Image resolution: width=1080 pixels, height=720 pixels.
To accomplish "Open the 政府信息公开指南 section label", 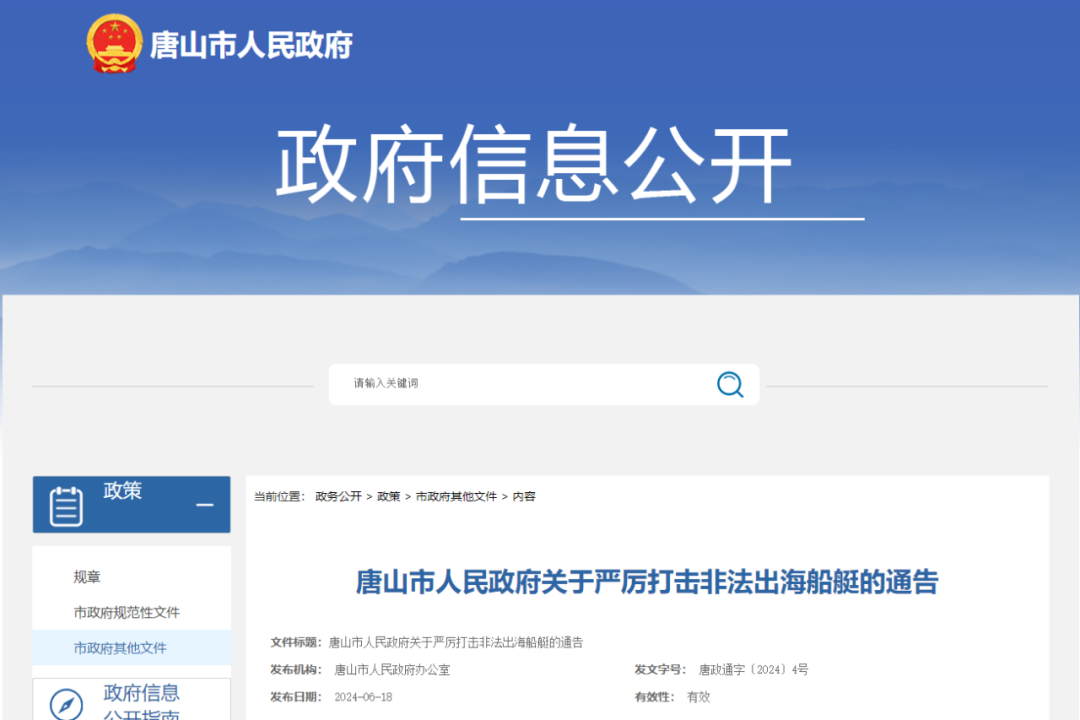I will pyautogui.click(x=142, y=703).
